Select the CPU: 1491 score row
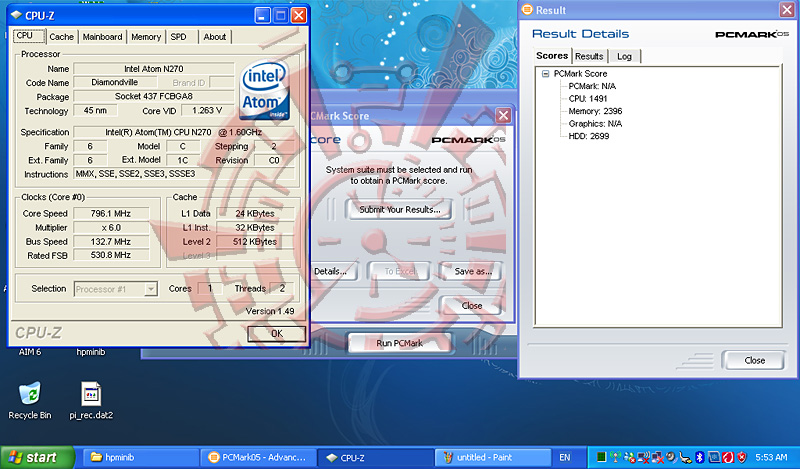The width and height of the screenshot is (800, 469). tap(588, 98)
